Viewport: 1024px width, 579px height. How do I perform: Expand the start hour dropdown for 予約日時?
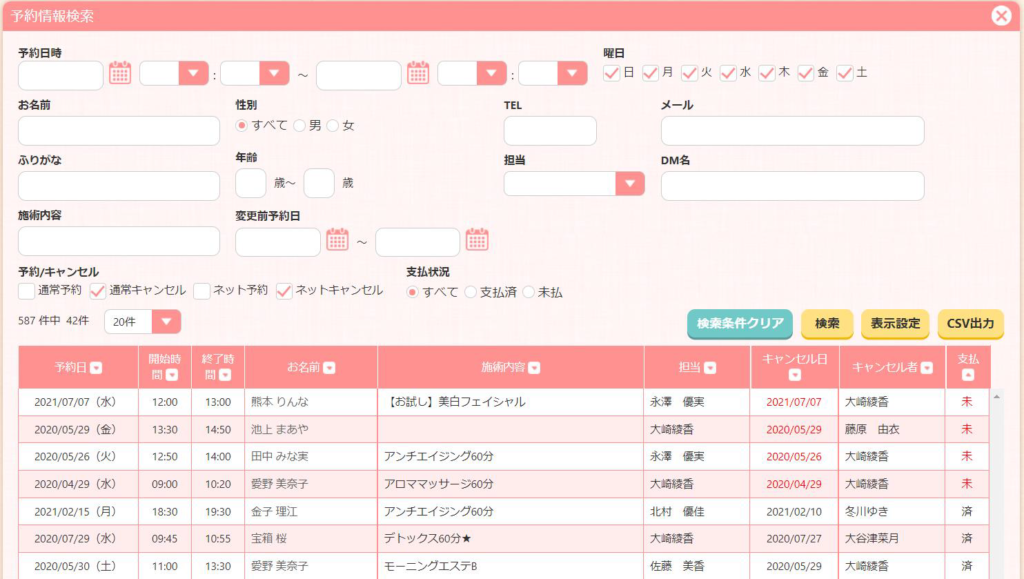point(192,74)
